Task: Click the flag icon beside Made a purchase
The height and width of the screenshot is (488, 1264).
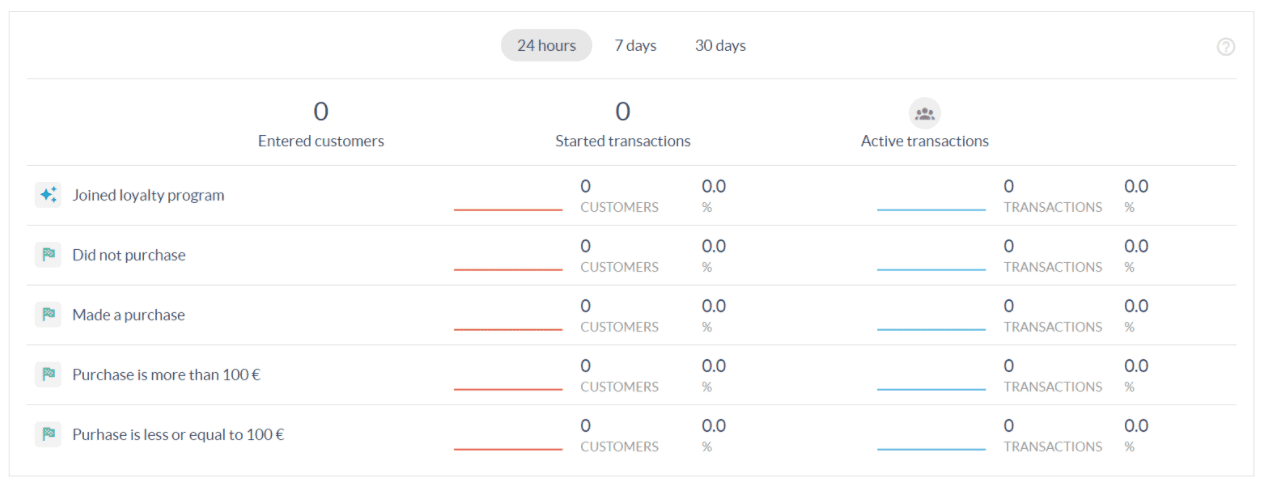Action: [48, 315]
